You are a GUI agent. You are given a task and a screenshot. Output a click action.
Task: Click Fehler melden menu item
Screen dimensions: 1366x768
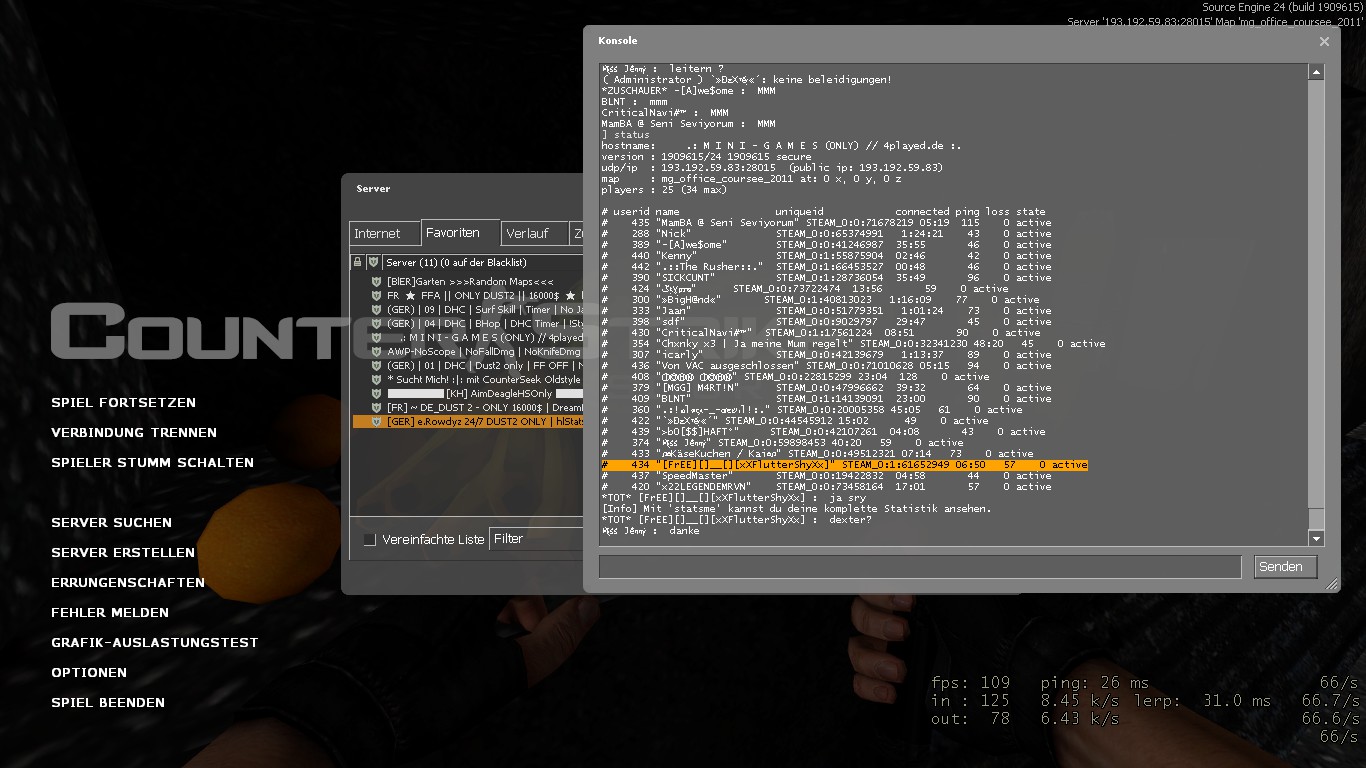(110, 613)
